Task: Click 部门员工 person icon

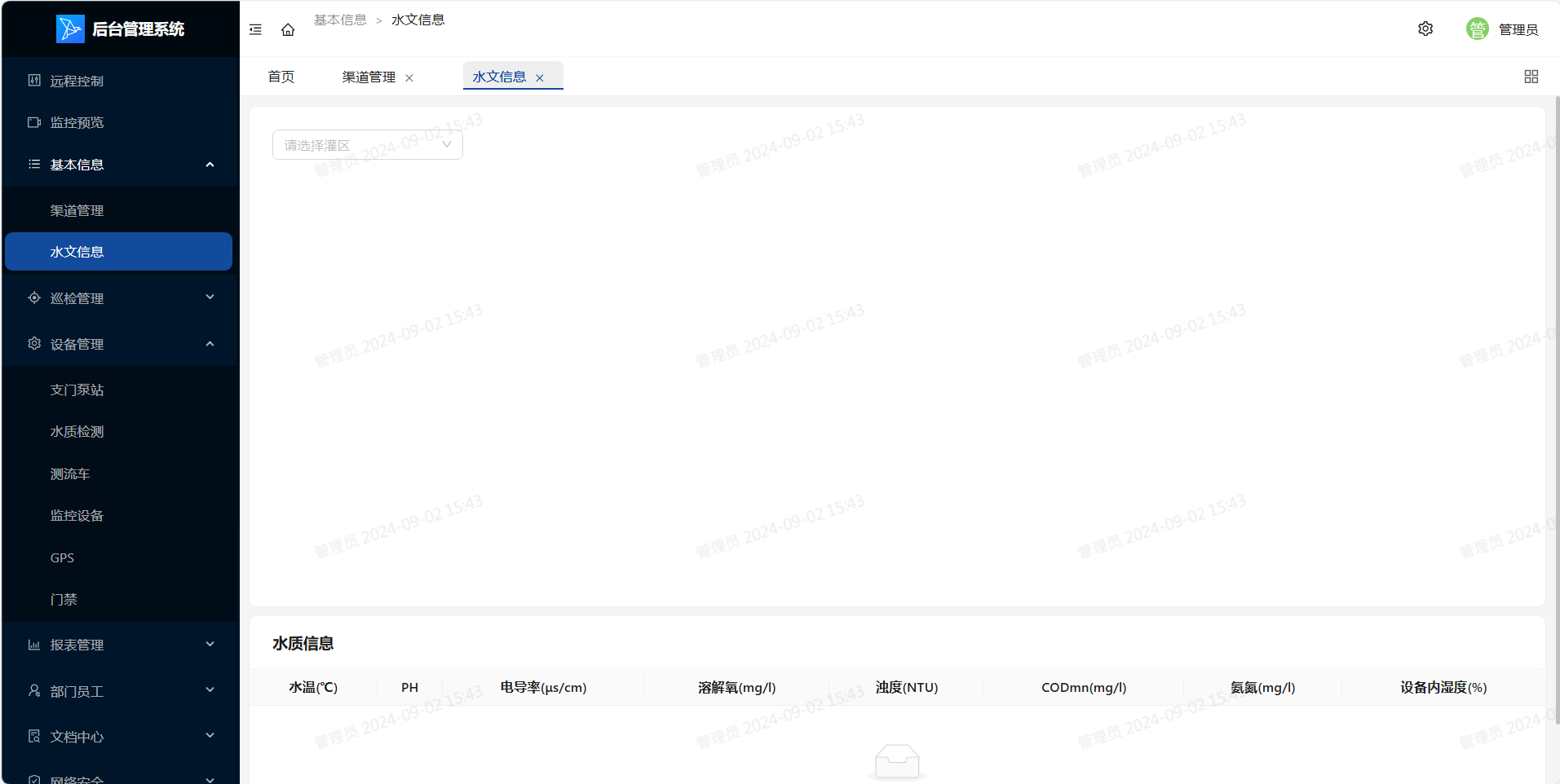Action: (34, 690)
